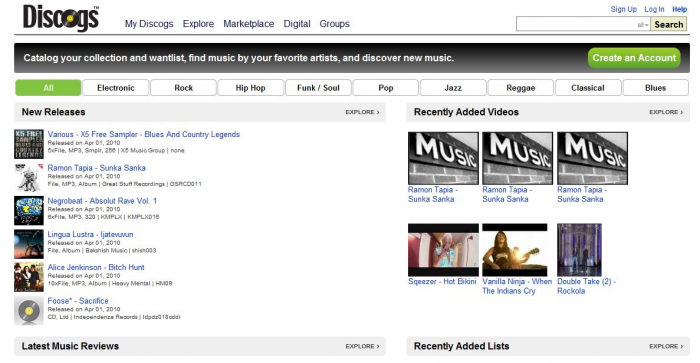Open Lingua Lustra - Ijatevuvun link
The height and width of the screenshot is (363, 700).
coord(90,234)
